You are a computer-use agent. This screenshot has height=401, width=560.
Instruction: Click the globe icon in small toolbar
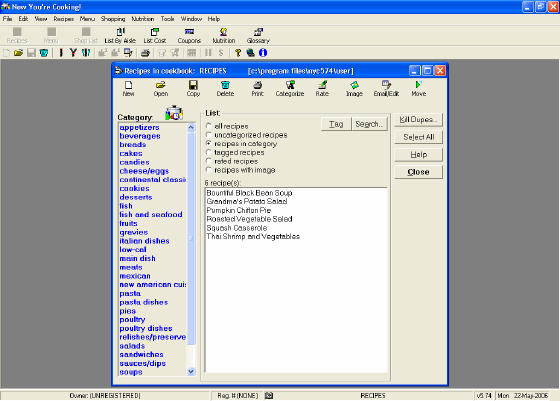(251, 53)
